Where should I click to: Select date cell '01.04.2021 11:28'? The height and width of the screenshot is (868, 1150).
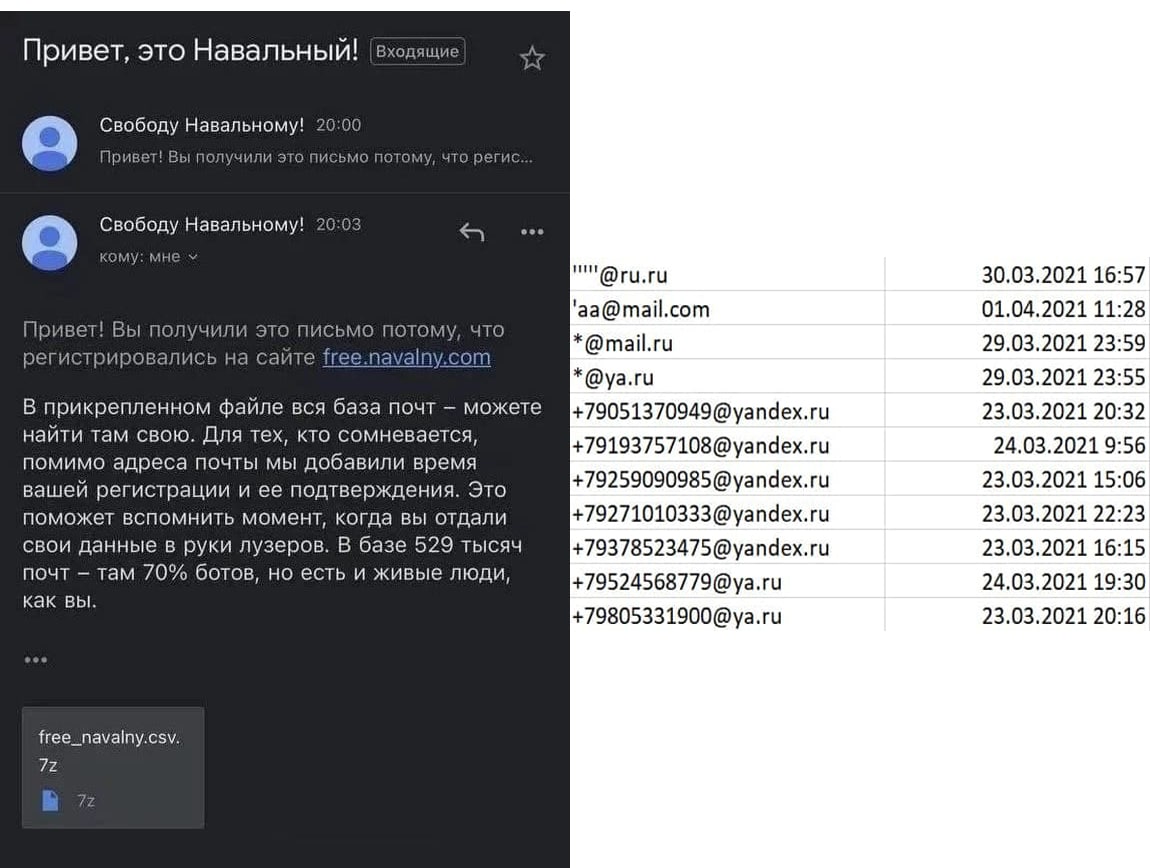click(x=1017, y=308)
